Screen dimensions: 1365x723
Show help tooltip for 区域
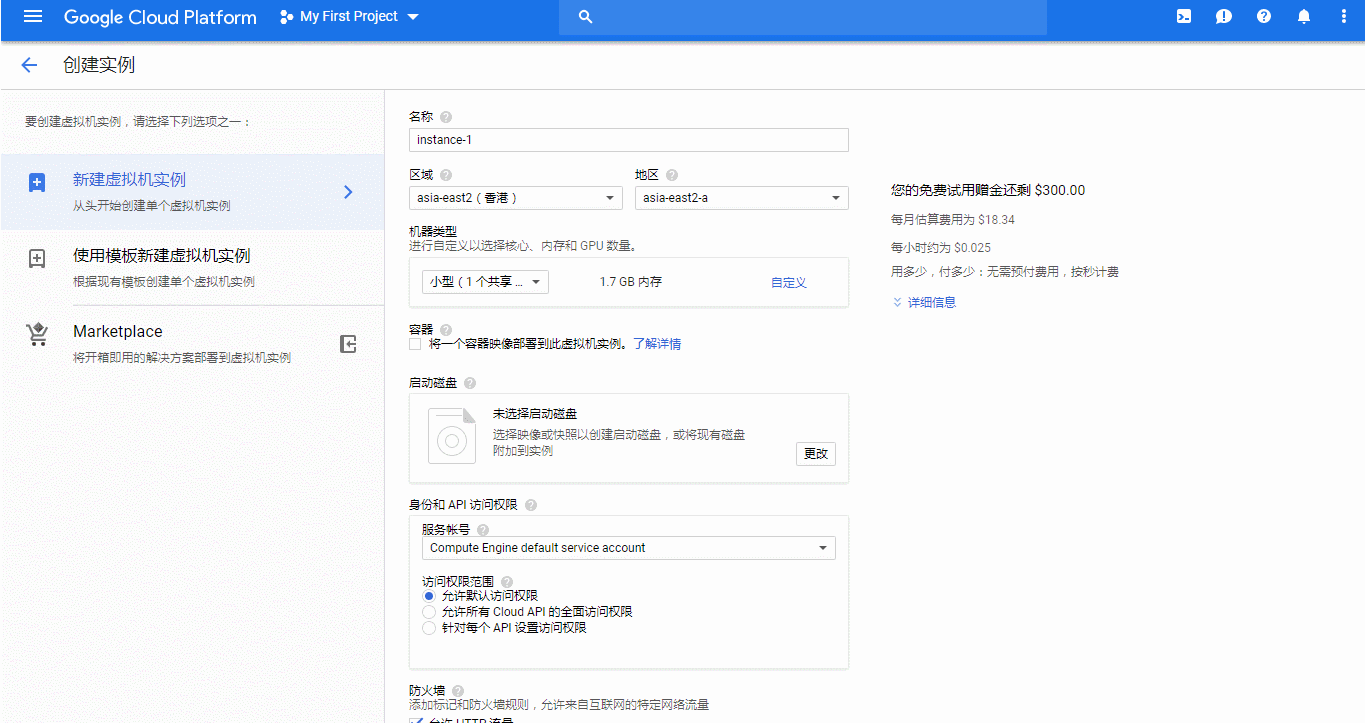point(446,175)
